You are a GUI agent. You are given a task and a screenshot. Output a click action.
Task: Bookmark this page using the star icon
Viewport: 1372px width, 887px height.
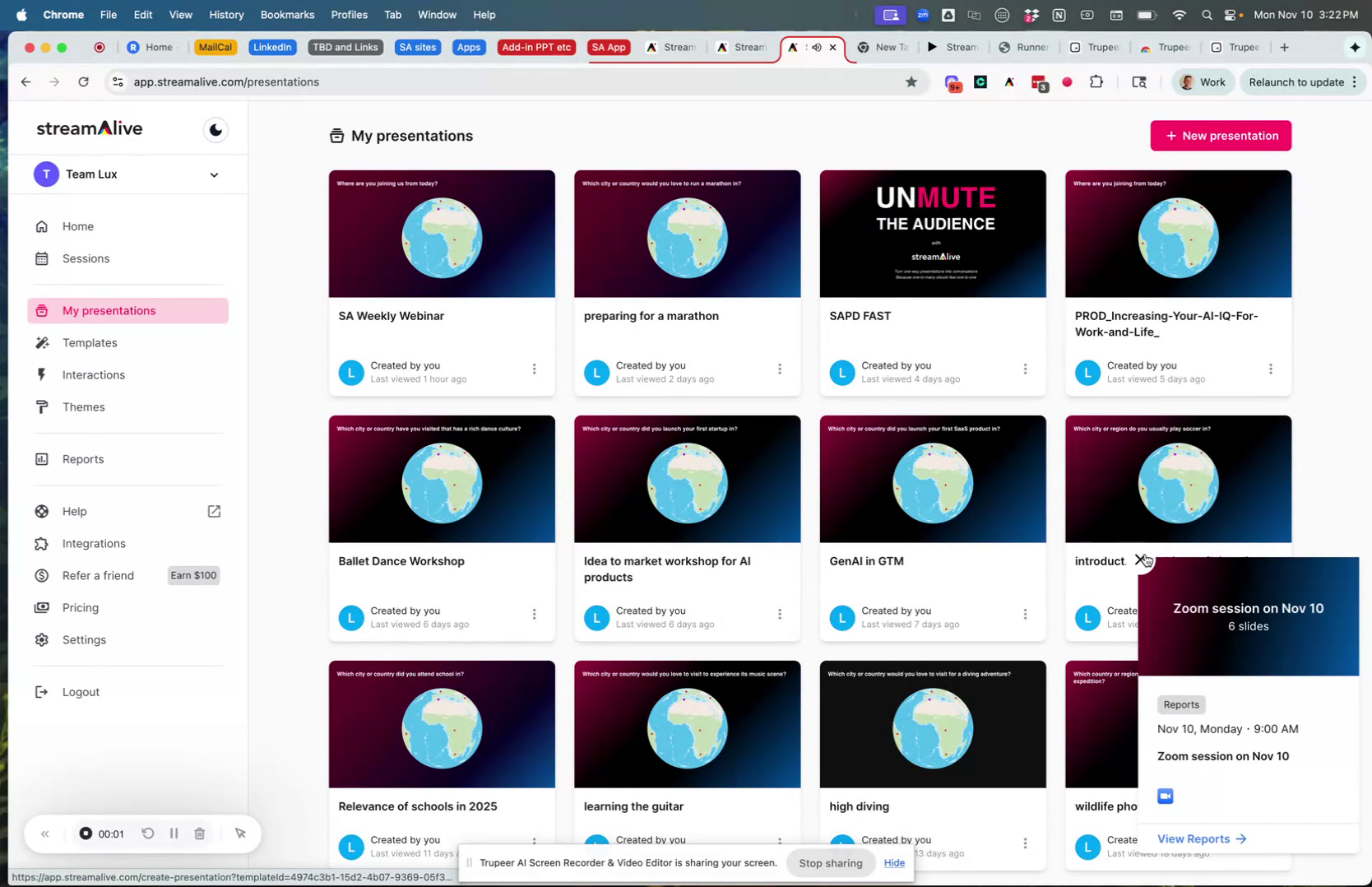click(911, 81)
